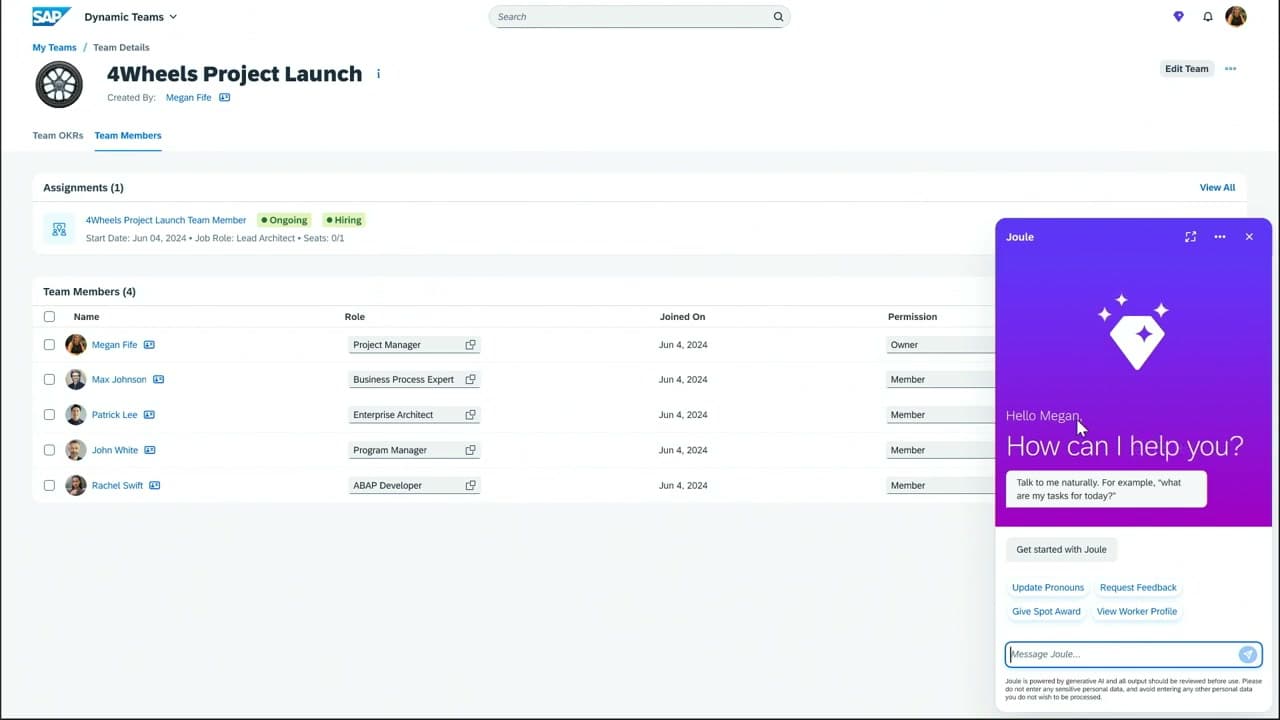
Task: Open value help for Program Manager role
Action: 470,450
